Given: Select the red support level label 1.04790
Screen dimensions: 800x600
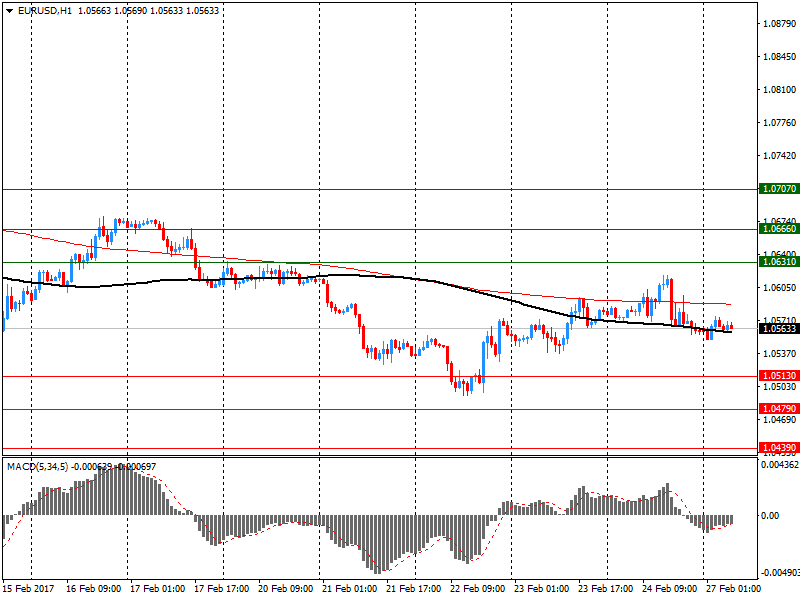Looking at the screenshot, I should click(x=779, y=409).
